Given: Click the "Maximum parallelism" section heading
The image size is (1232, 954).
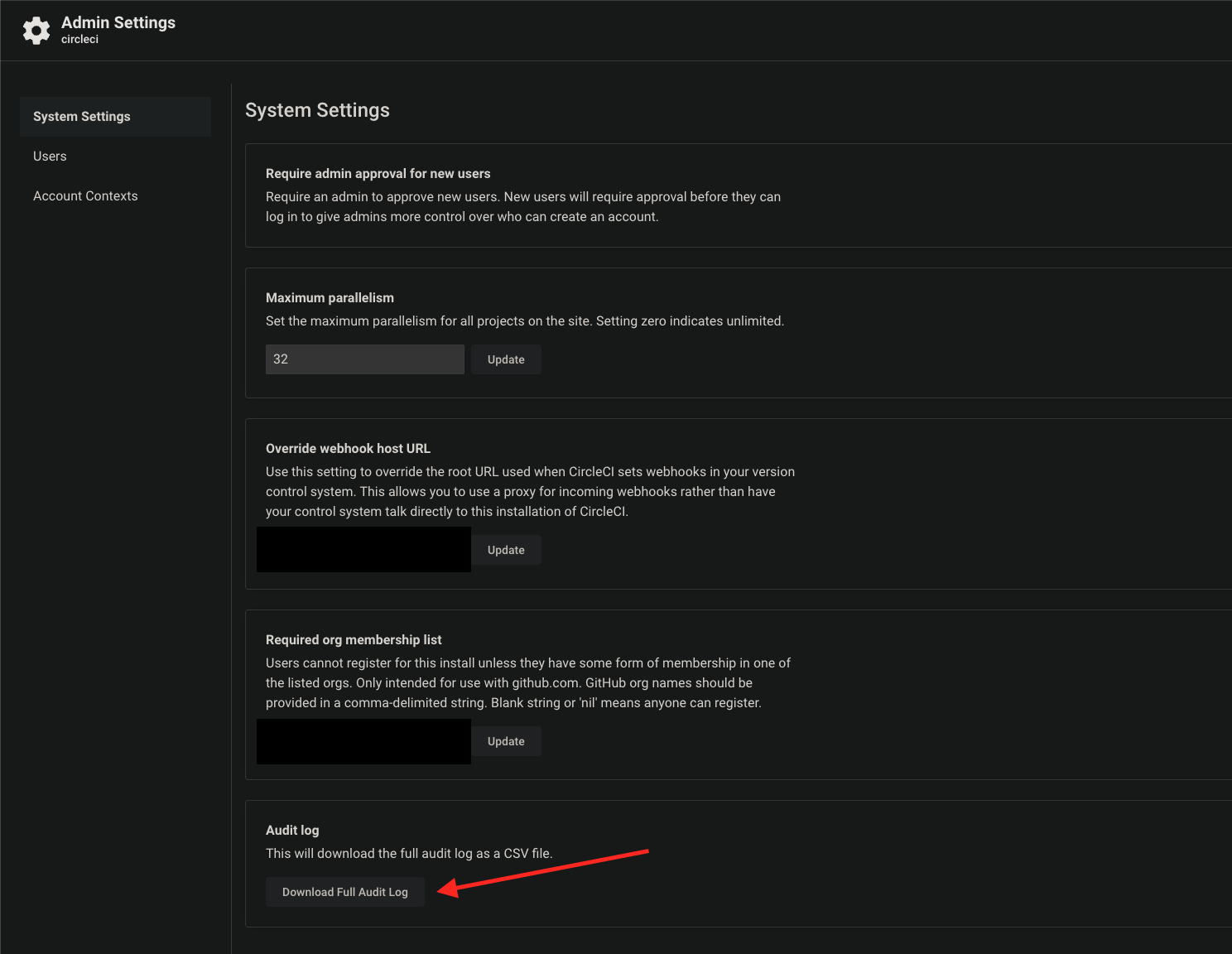Looking at the screenshot, I should pyautogui.click(x=330, y=297).
